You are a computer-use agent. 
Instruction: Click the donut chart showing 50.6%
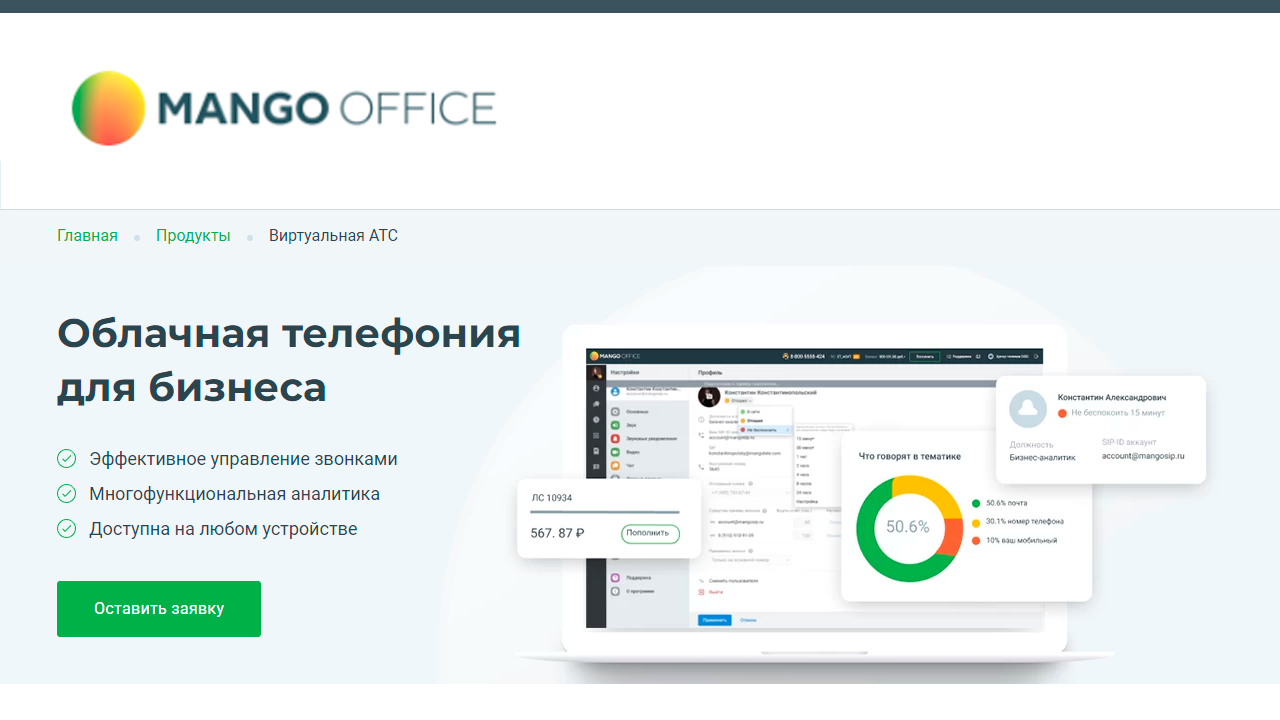coord(908,527)
